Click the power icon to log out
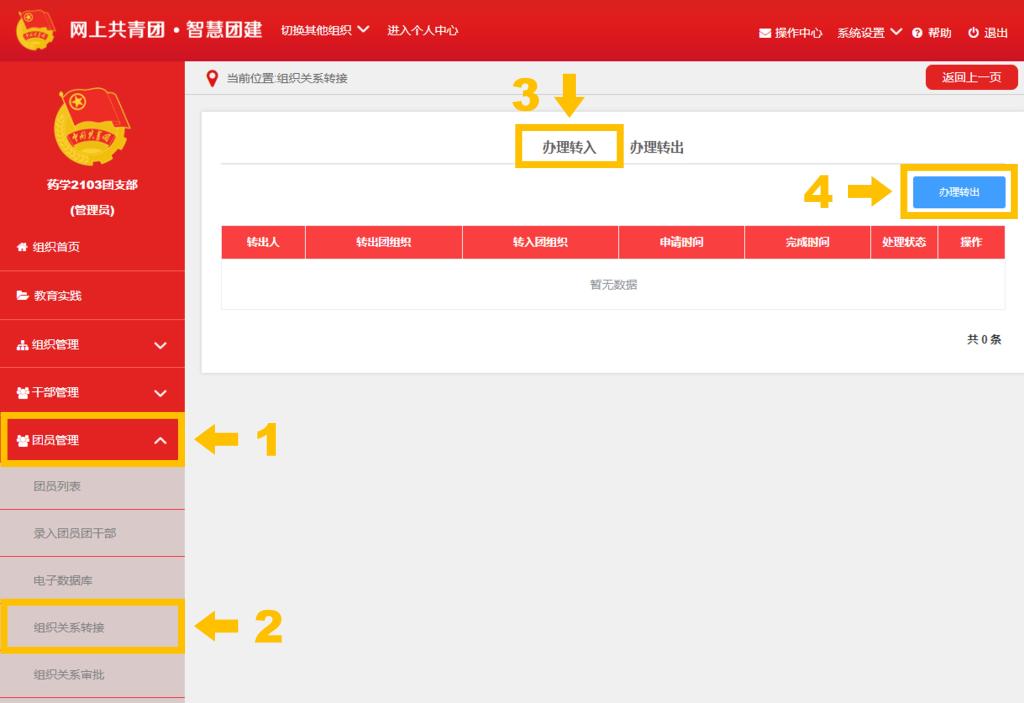 (973, 33)
